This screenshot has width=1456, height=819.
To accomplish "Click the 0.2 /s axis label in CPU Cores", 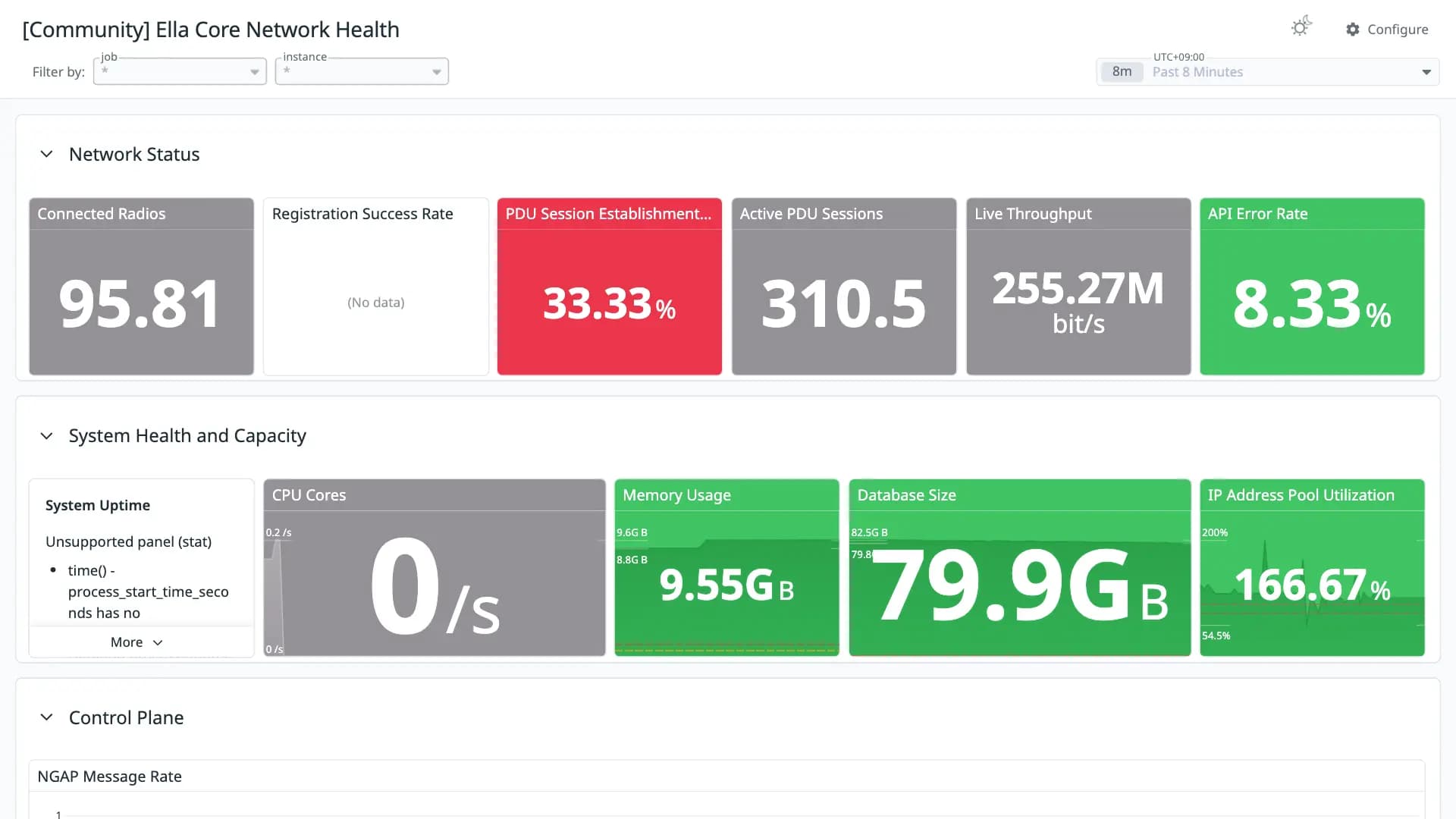I will pyautogui.click(x=278, y=532).
